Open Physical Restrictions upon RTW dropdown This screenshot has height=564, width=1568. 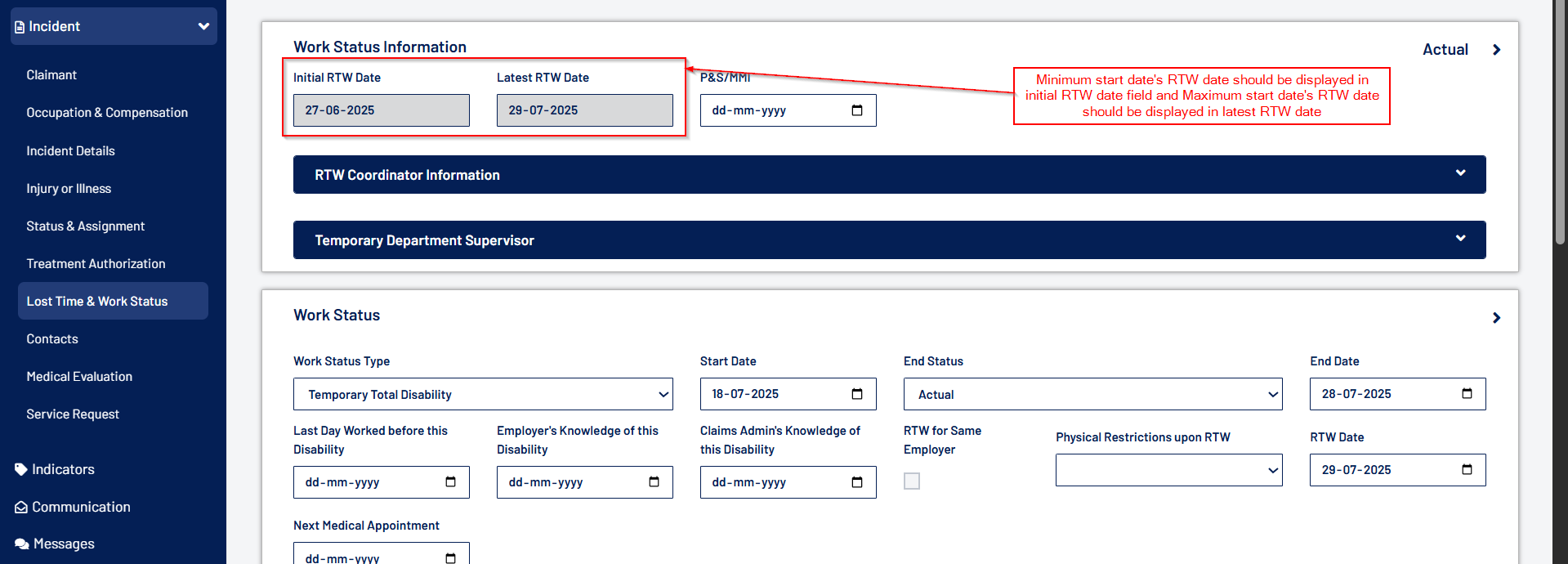(x=1168, y=471)
